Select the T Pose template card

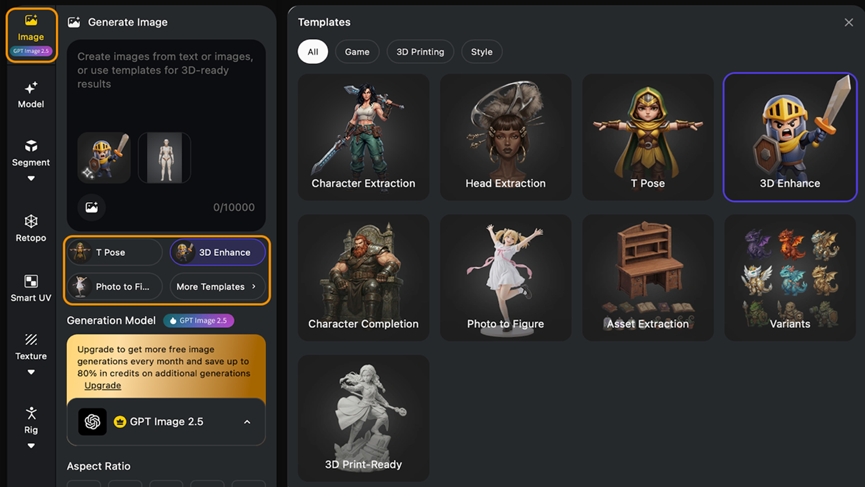click(648, 137)
